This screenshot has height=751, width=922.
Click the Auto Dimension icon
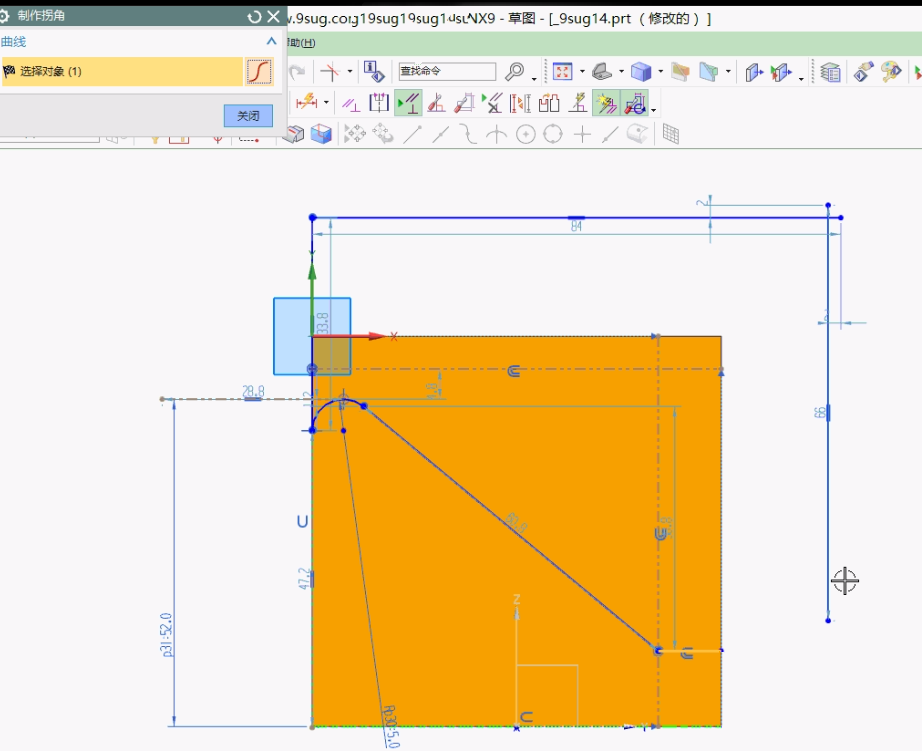(464, 102)
